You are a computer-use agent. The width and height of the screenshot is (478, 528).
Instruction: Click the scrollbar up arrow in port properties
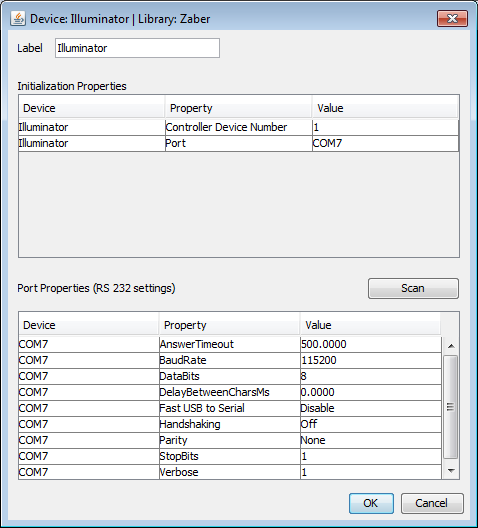click(x=451, y=346)
